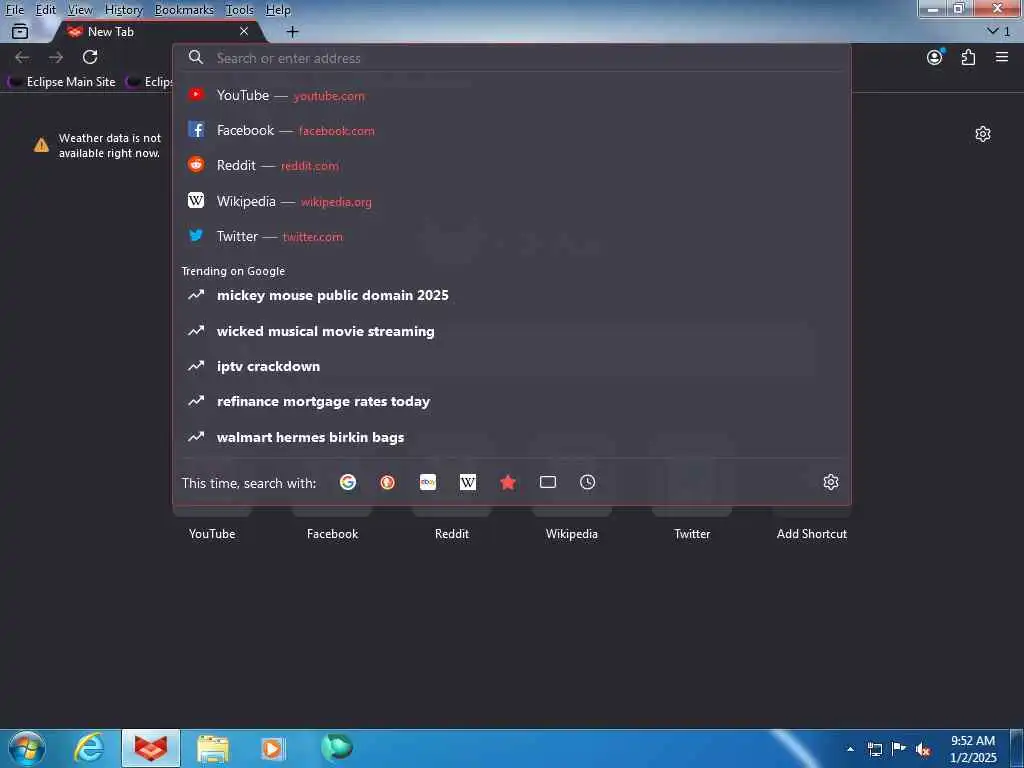Select YouTube — youtube.com suggestion
This screenshot has width=1024, height=768.
tap(512, 95)
